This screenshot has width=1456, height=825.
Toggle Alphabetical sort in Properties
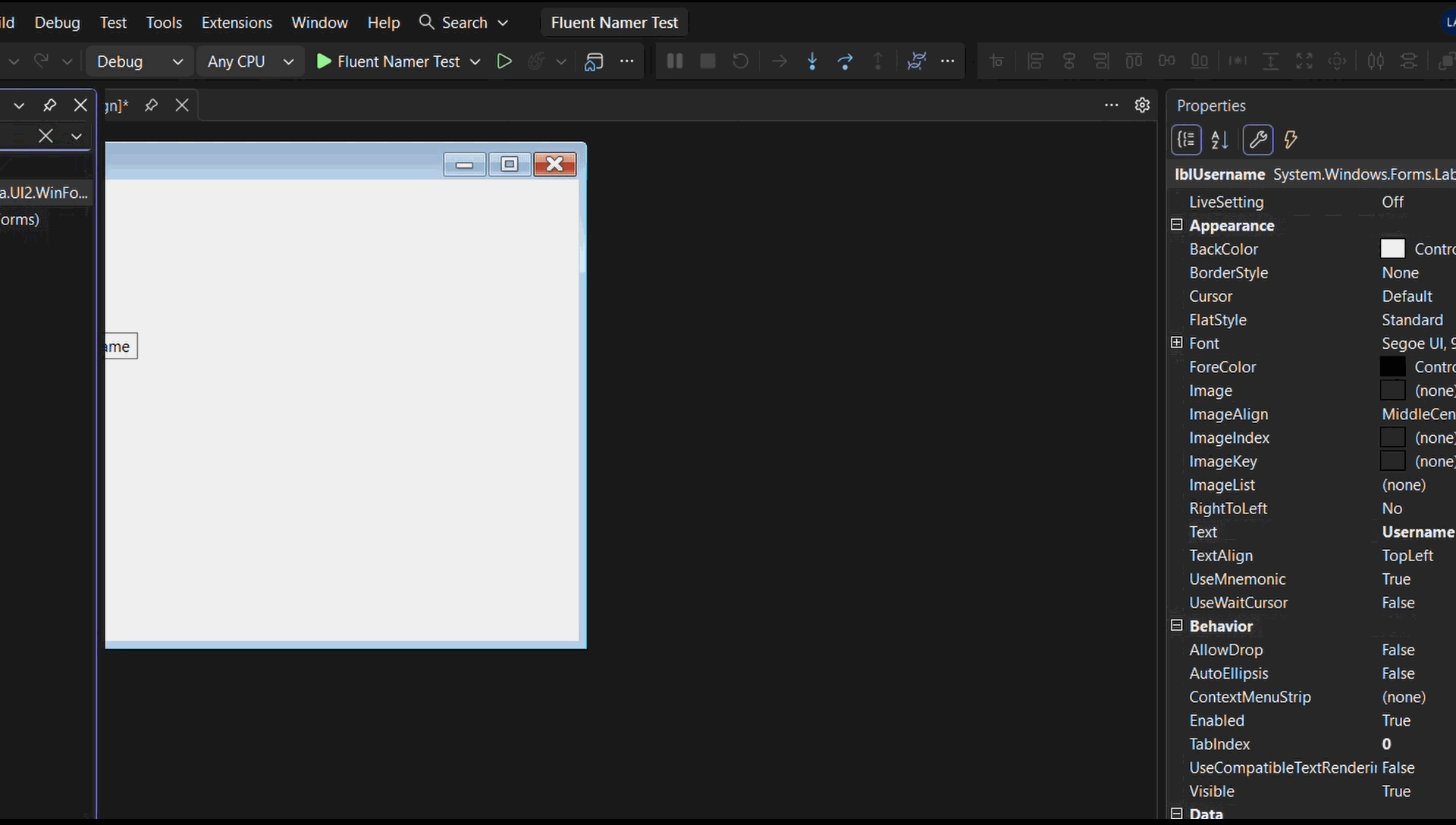pos(1219,140)
